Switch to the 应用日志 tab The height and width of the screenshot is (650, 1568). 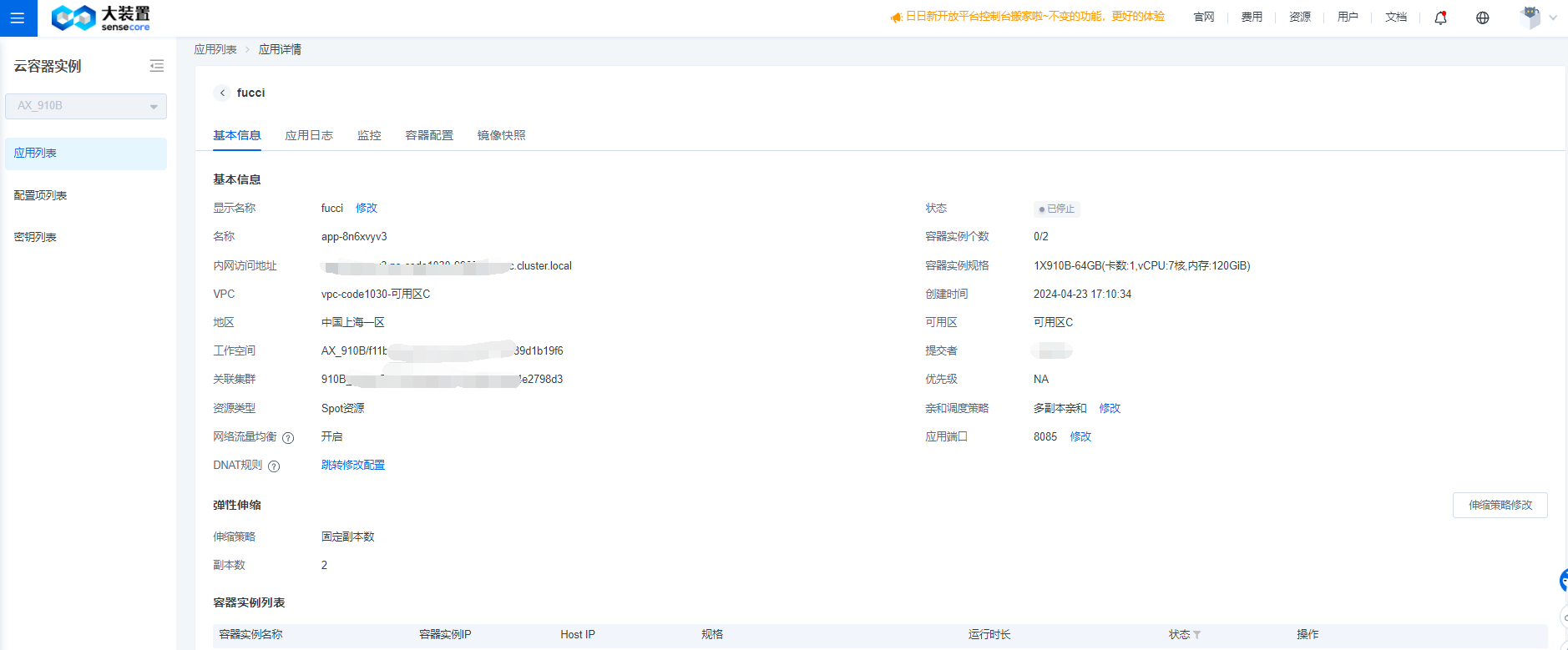click(x=309, y=135)
